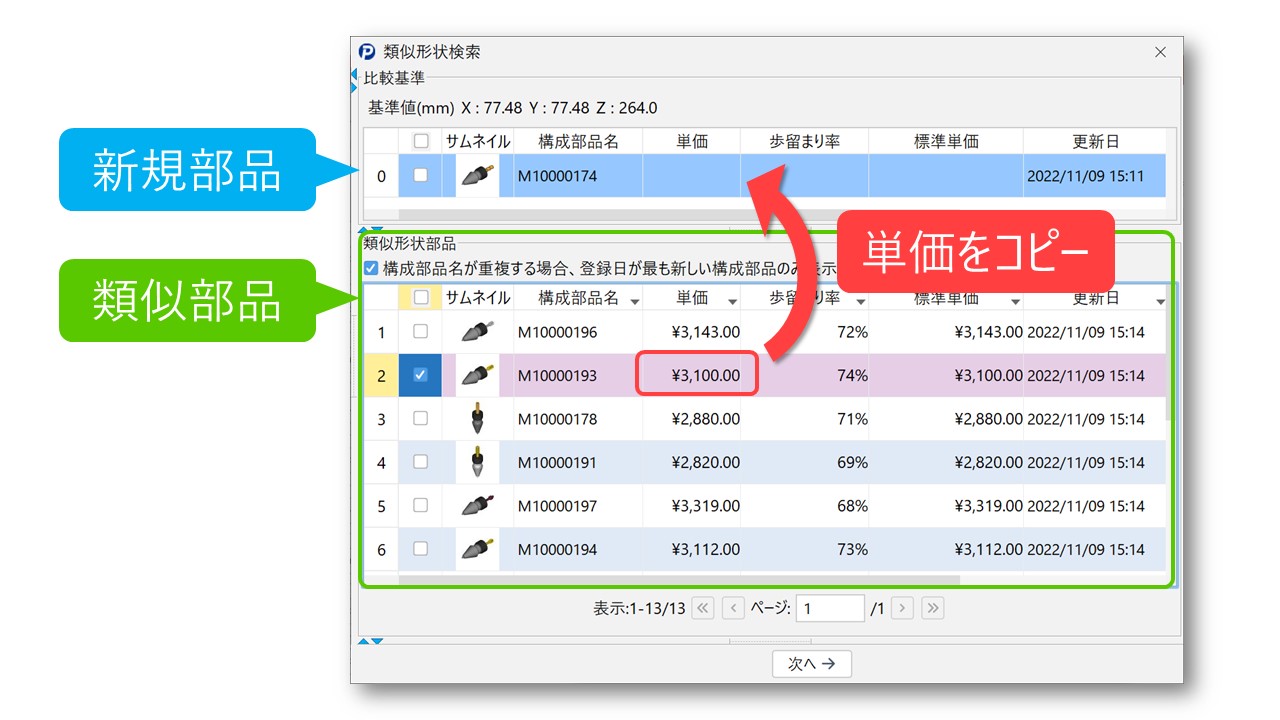
Task: Open the 更新日 column filter dropdown
Action: (1160, 302)
